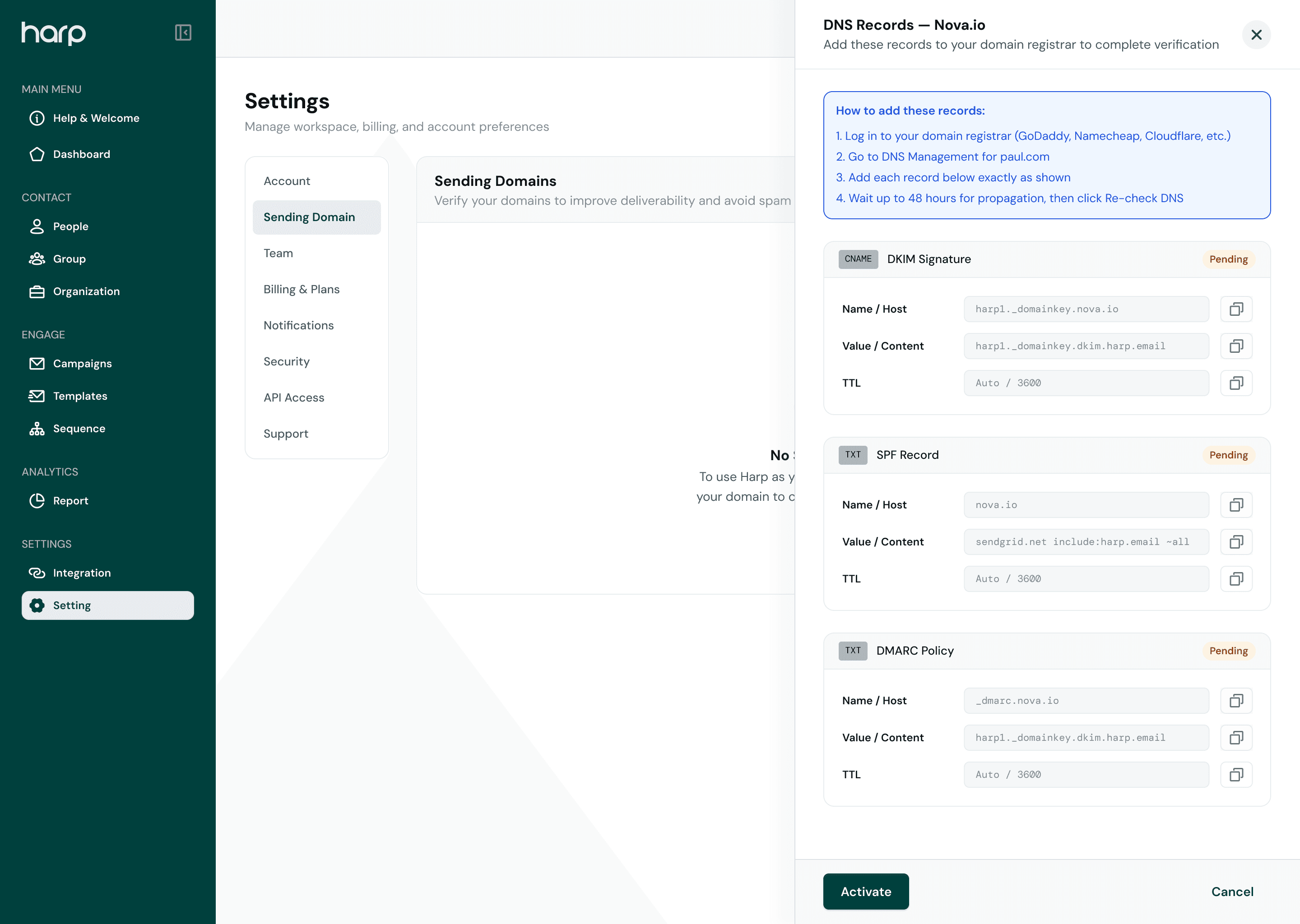The height and width of the screenshot is (924, 1300).
Task: Switch to Notifications settings
Action: 316,325
